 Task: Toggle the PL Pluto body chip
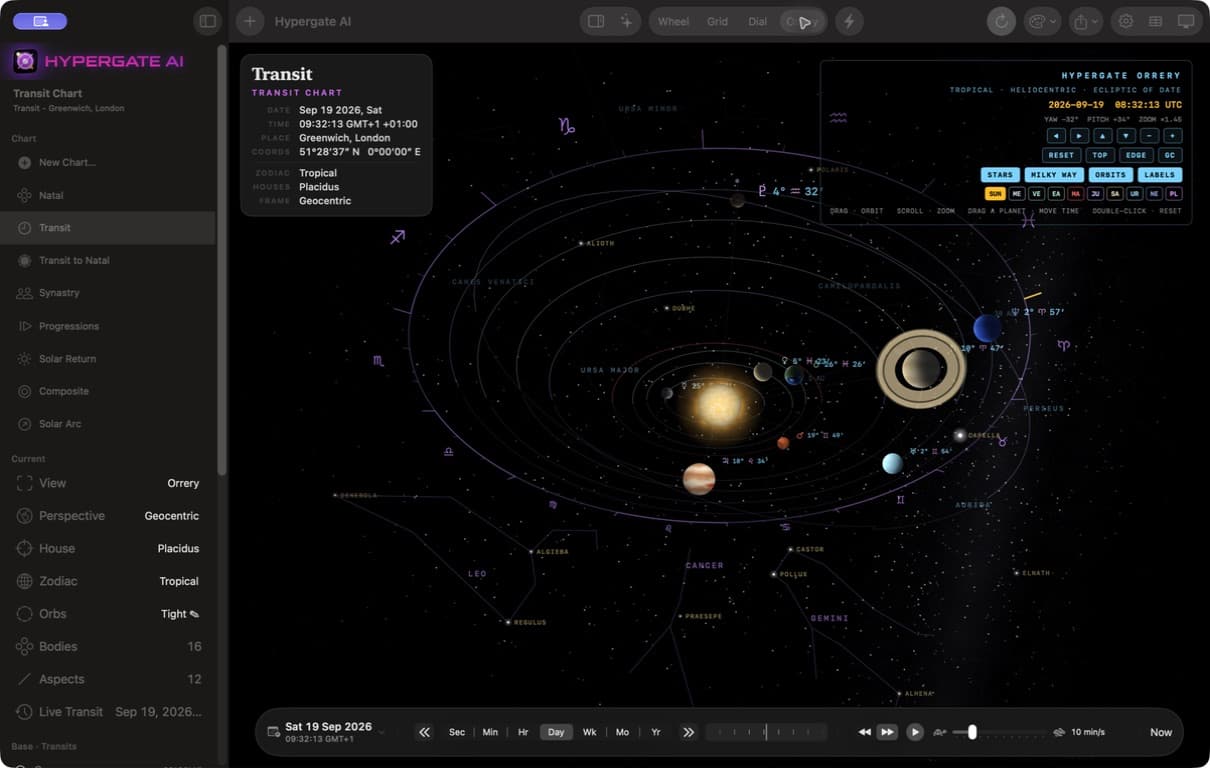point(1173,194)
